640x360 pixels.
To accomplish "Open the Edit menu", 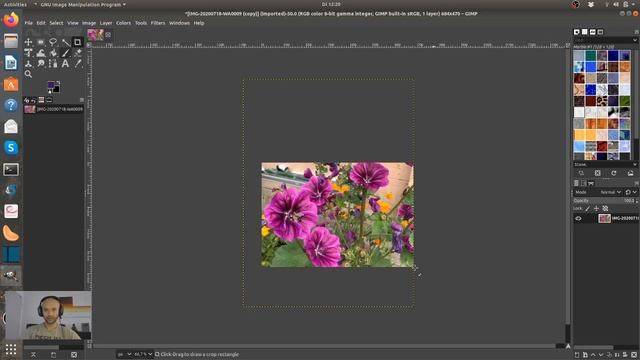I will (41, 23).
